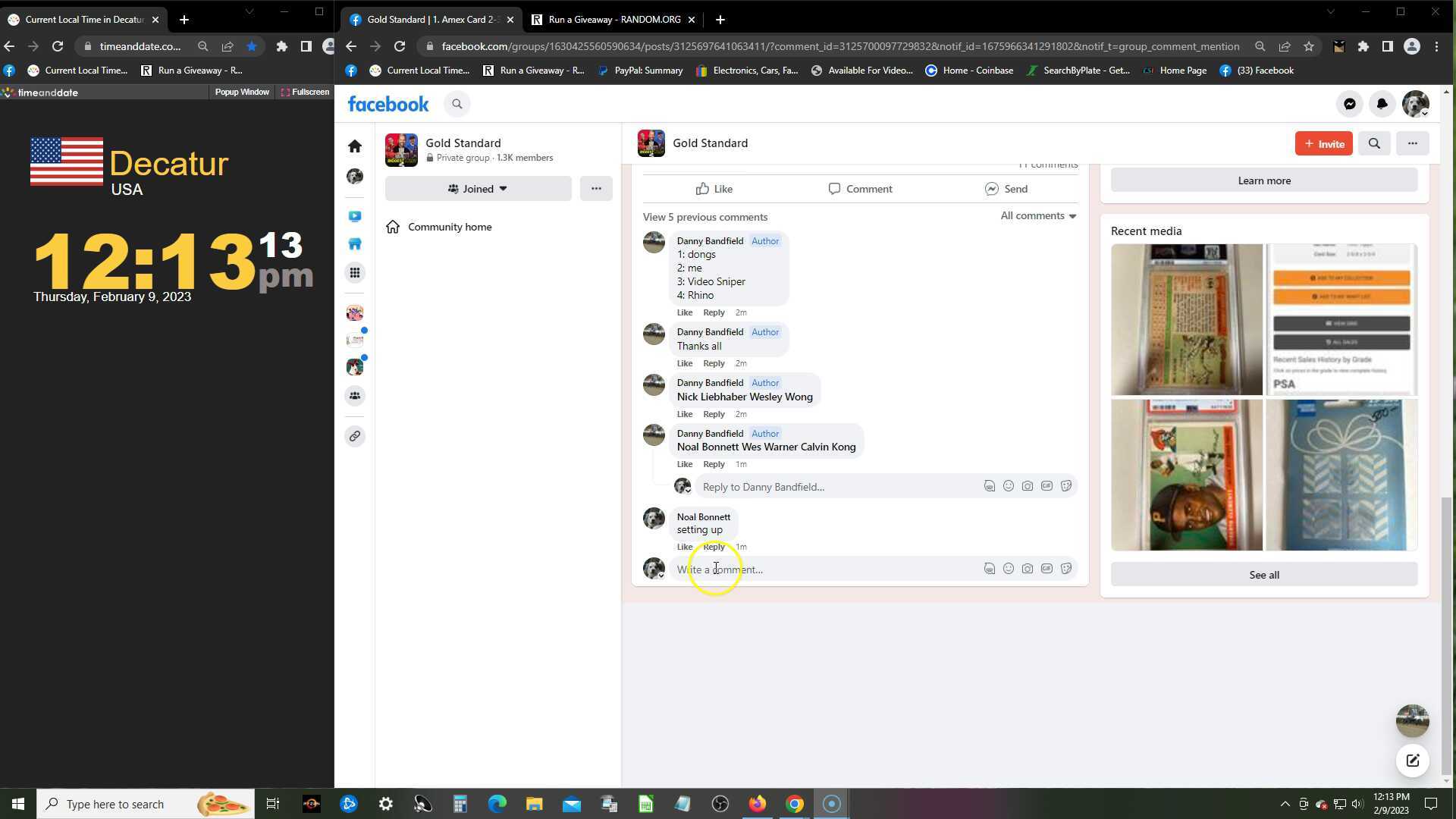The image size is (1456, 819).
Task: Click View 5 previous comments
Action: 704,217
